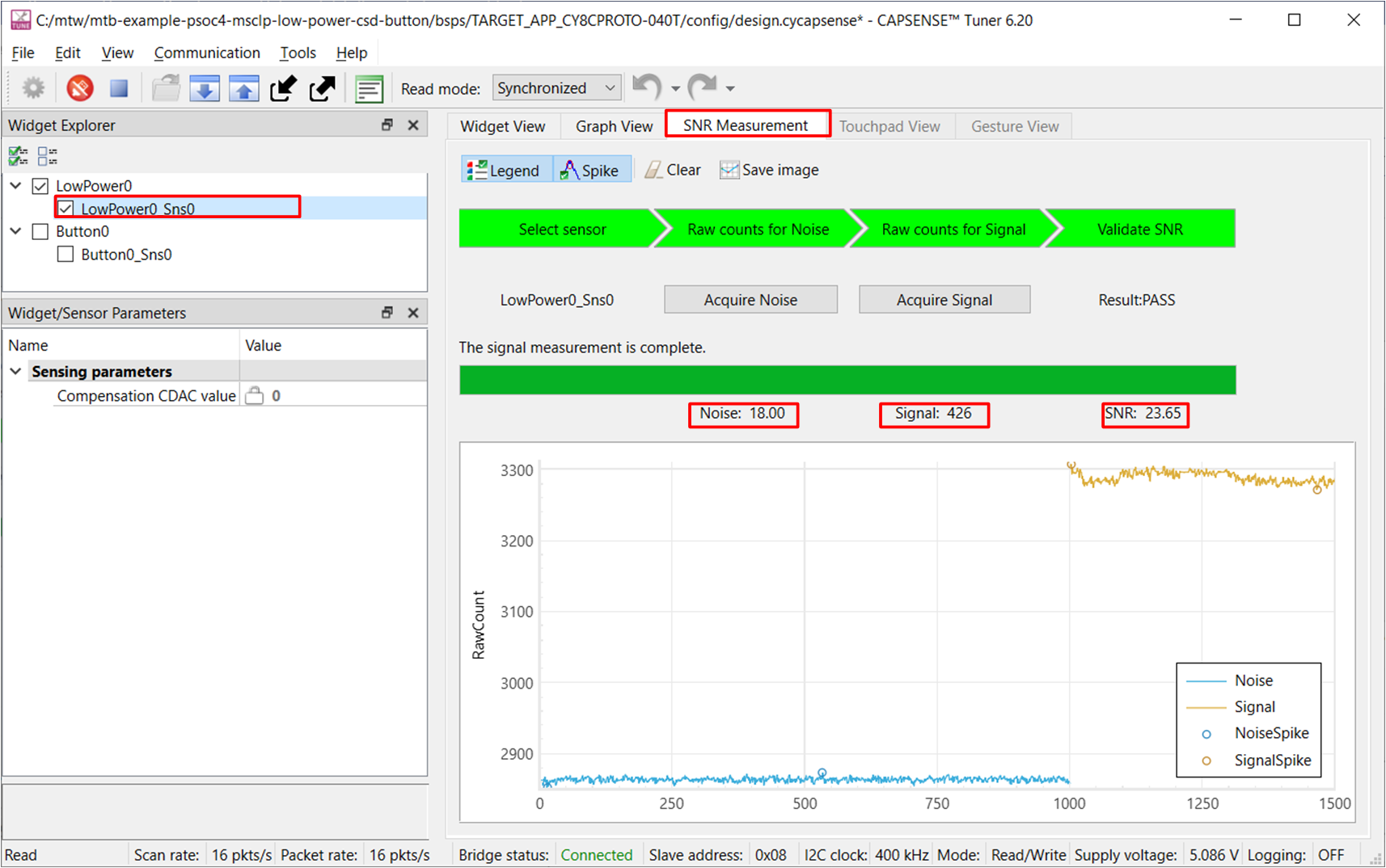Screen dimensions: 1386x868
Task: Open the Tools menu
Action: tap(298, 53)
